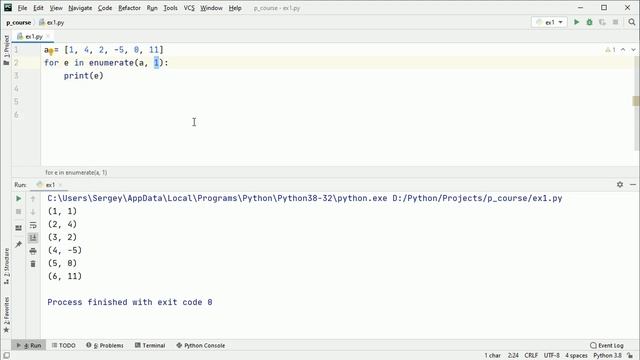Open the Project tool window sidebar
Viewport: 640px width, 360px height.
point(6,50)
